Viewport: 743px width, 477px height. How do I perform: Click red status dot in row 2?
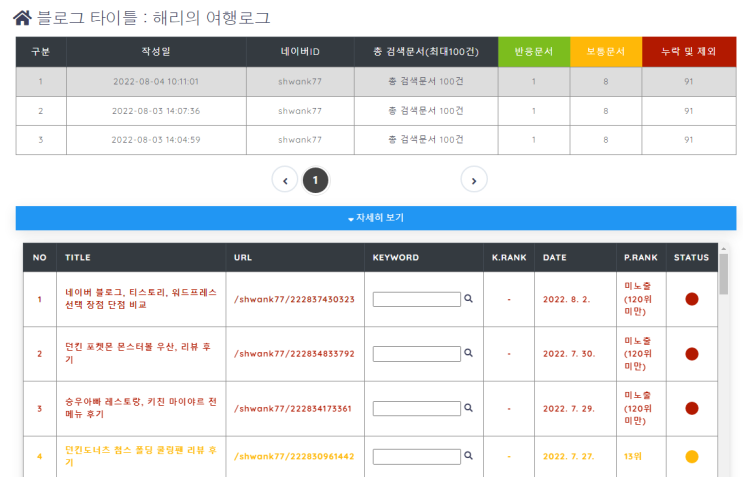pos(692,354)
